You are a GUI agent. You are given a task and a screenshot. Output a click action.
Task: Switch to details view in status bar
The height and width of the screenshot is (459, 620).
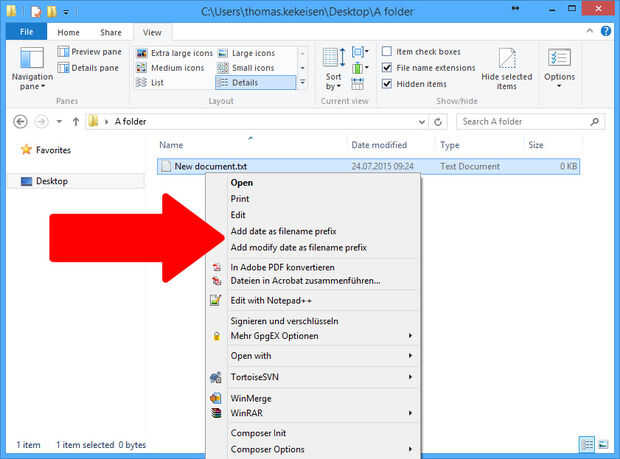pos(586,445)
